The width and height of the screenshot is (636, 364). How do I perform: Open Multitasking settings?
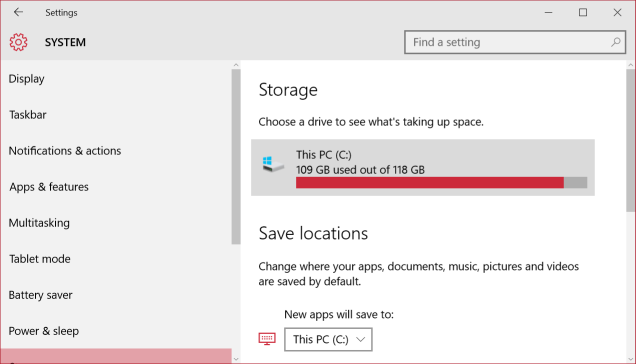click(39, 223)
